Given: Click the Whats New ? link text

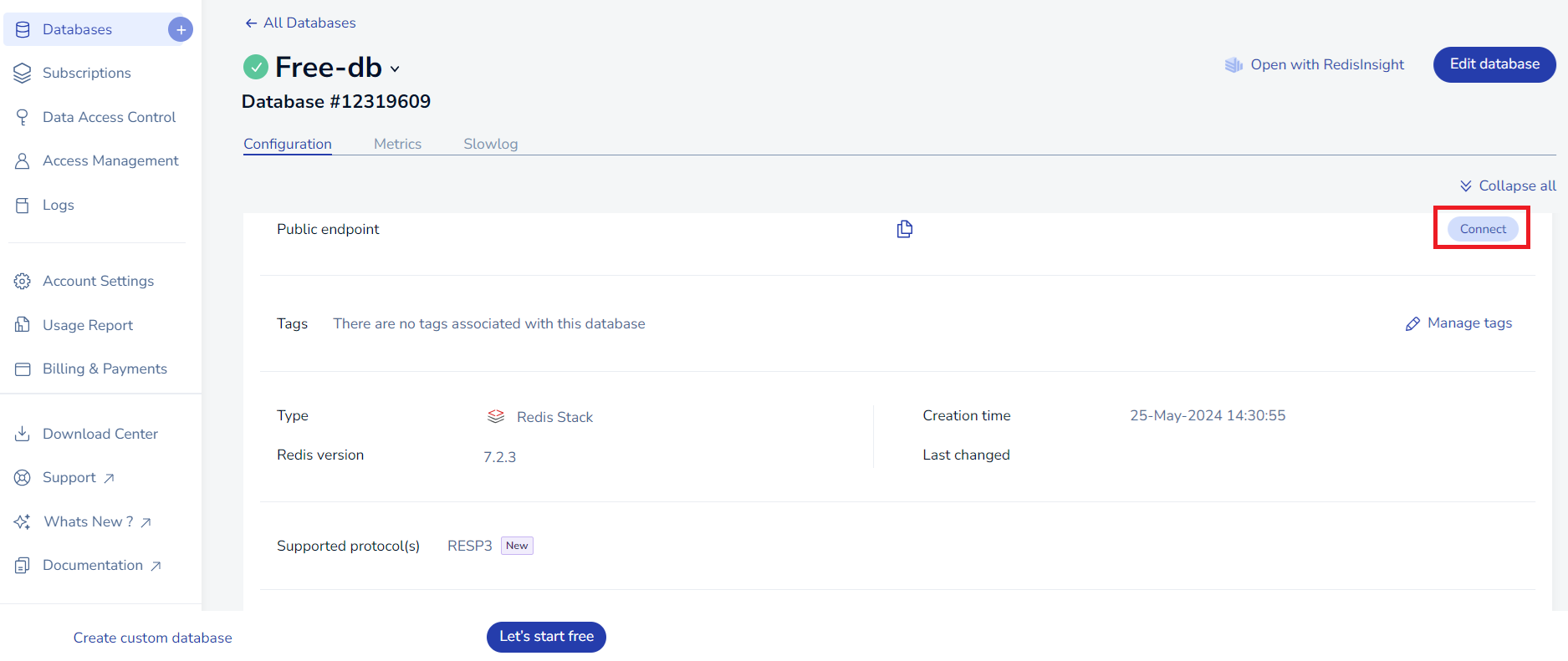Looking at the screenshot, I should [89, 521].
